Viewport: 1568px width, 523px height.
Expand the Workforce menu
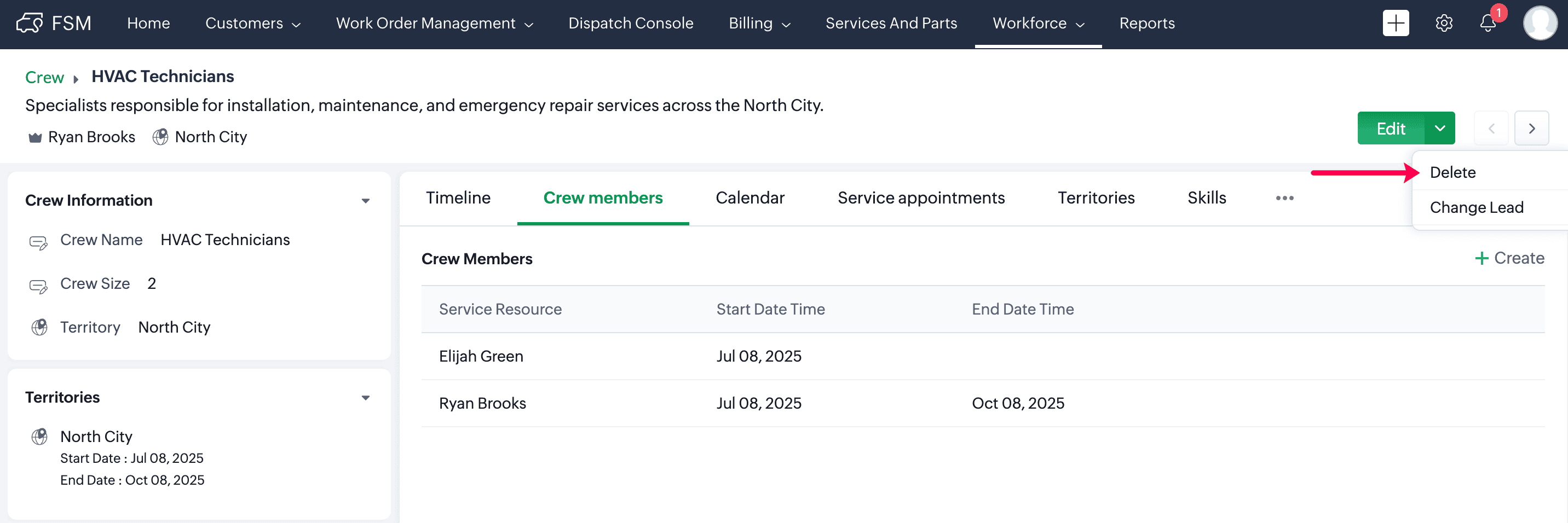(1038, 23)
